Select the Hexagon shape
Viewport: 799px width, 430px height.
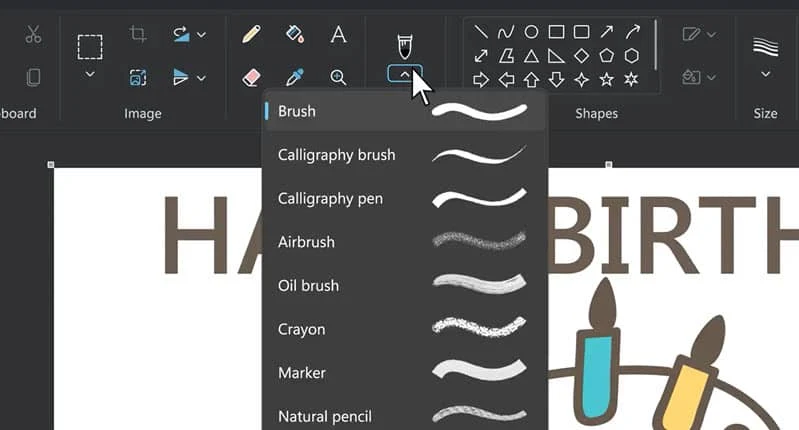click(631, 56)
